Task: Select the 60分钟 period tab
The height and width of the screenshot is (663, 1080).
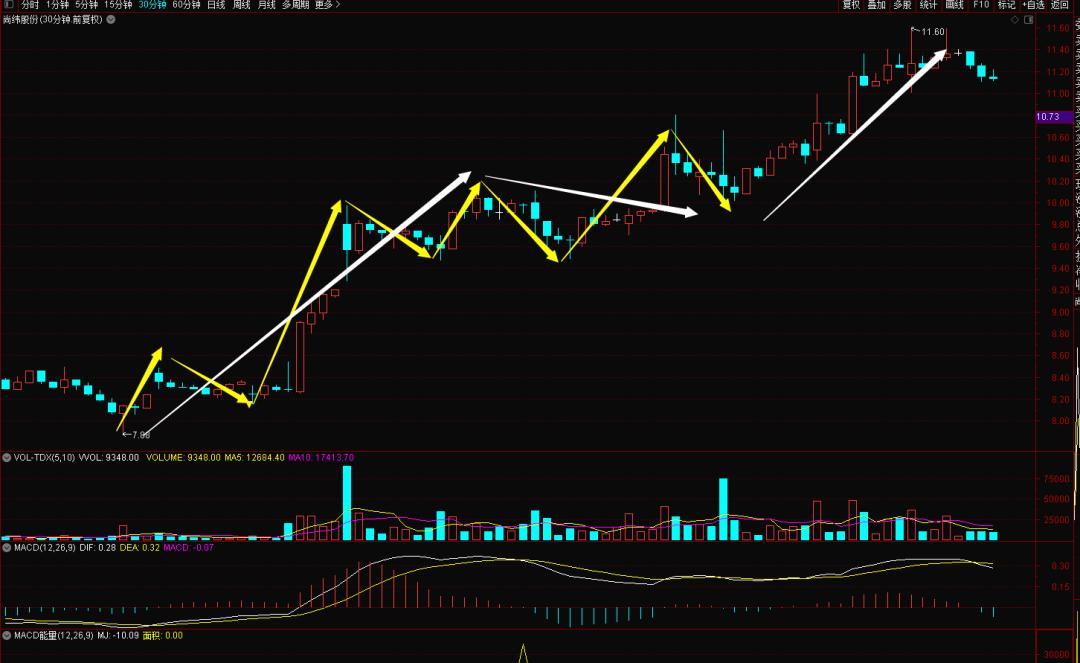Action: tap(186, 5)
